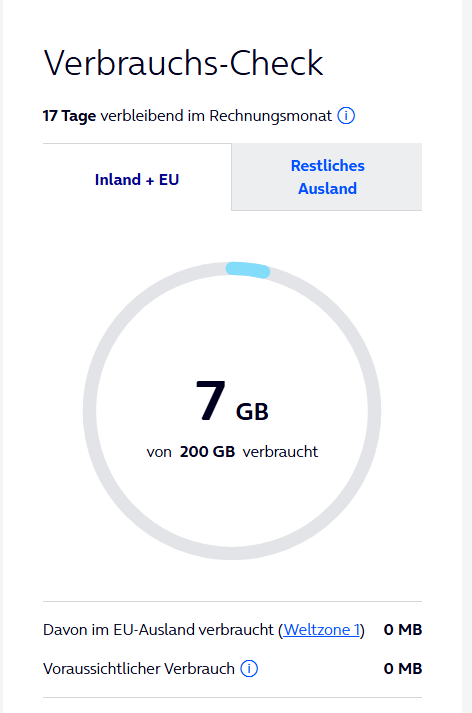Click the blue used-data segment of the ring
The image size is (472, 713).
click(248, 270)
